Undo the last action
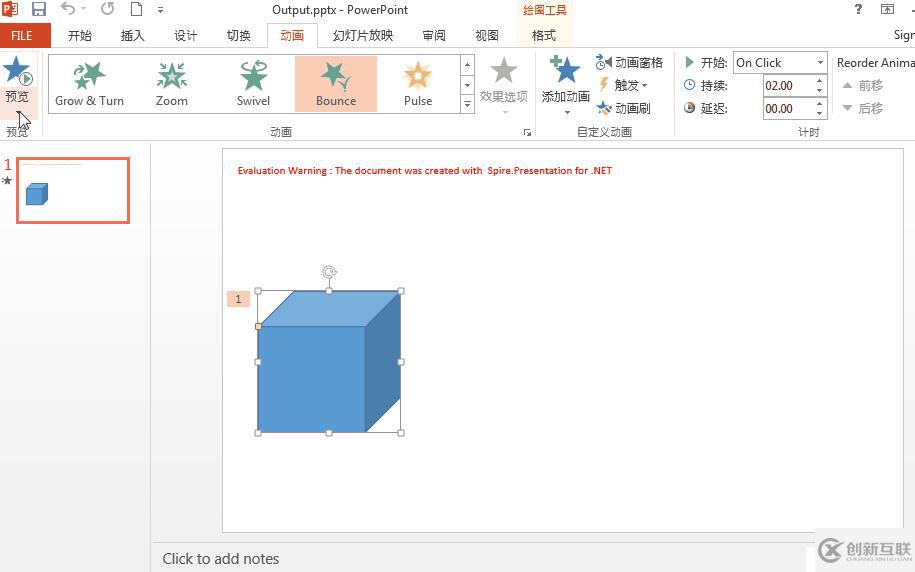The width and height of the screenshot is (915, 572). [68, 9]
